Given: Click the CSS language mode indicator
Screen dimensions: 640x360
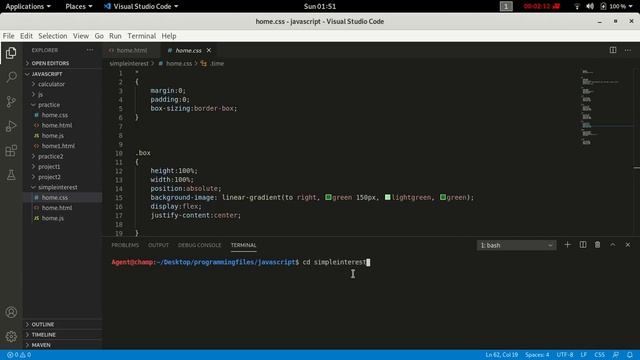Looking at the screenshot, I should [x=600, y=355].
